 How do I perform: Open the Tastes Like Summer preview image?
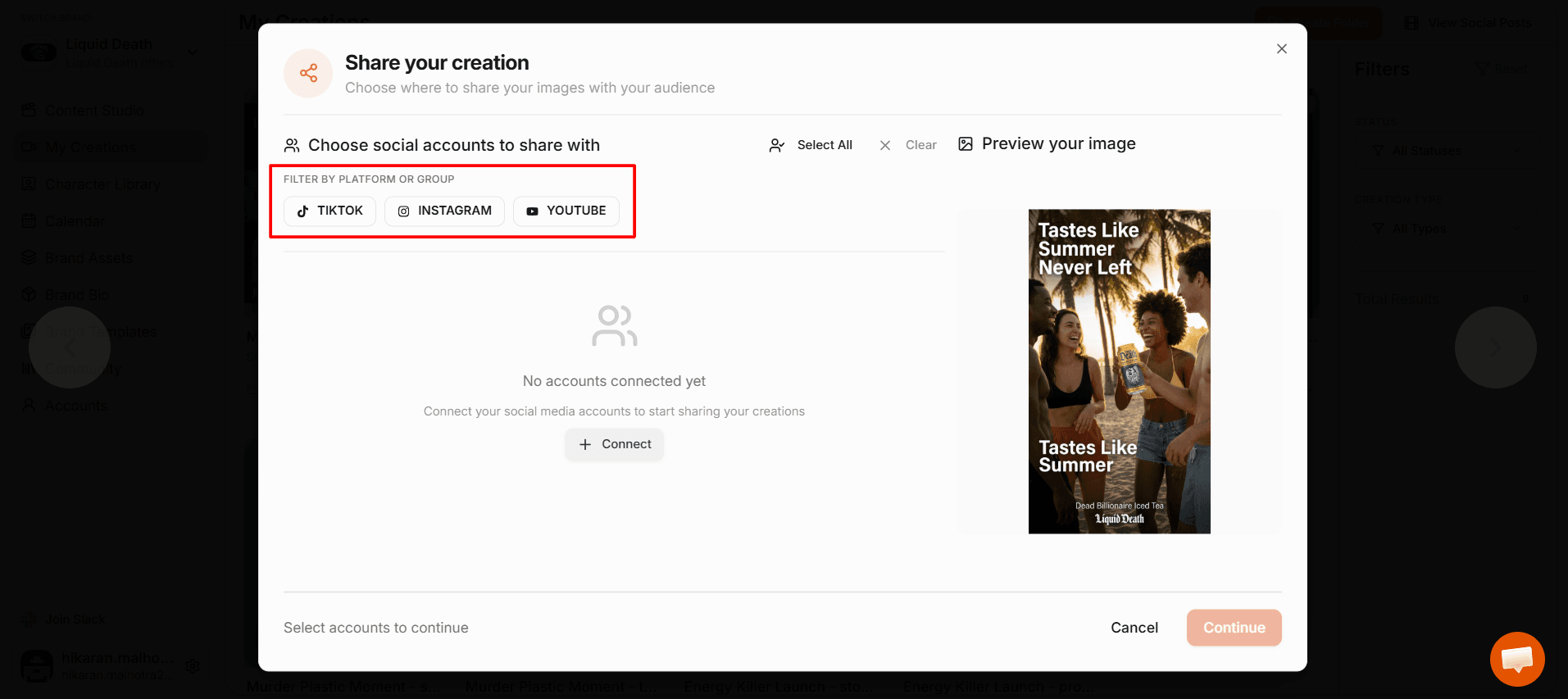pos(1120,371)
